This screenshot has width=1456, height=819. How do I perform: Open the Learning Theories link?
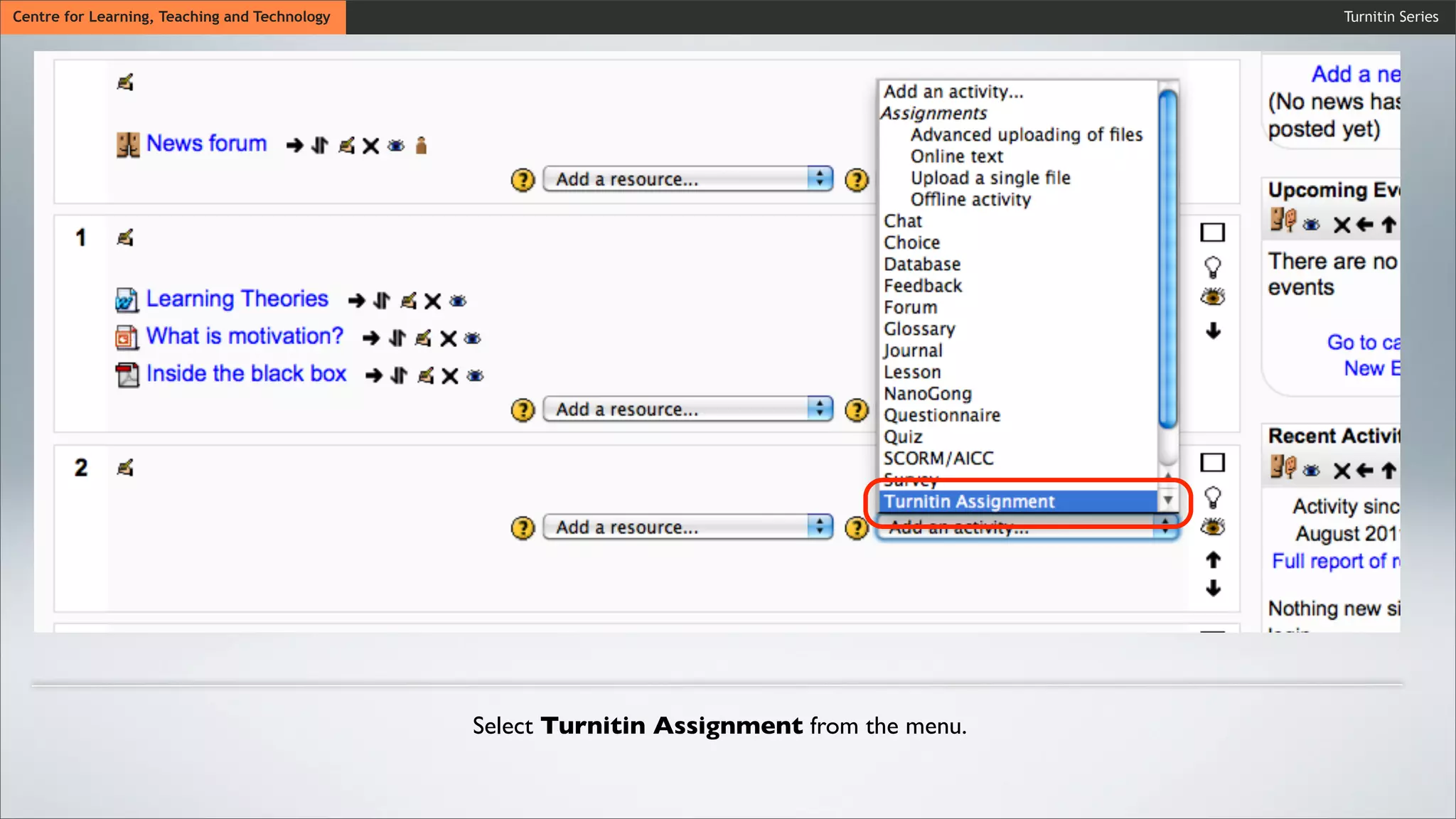pos(237,299)
